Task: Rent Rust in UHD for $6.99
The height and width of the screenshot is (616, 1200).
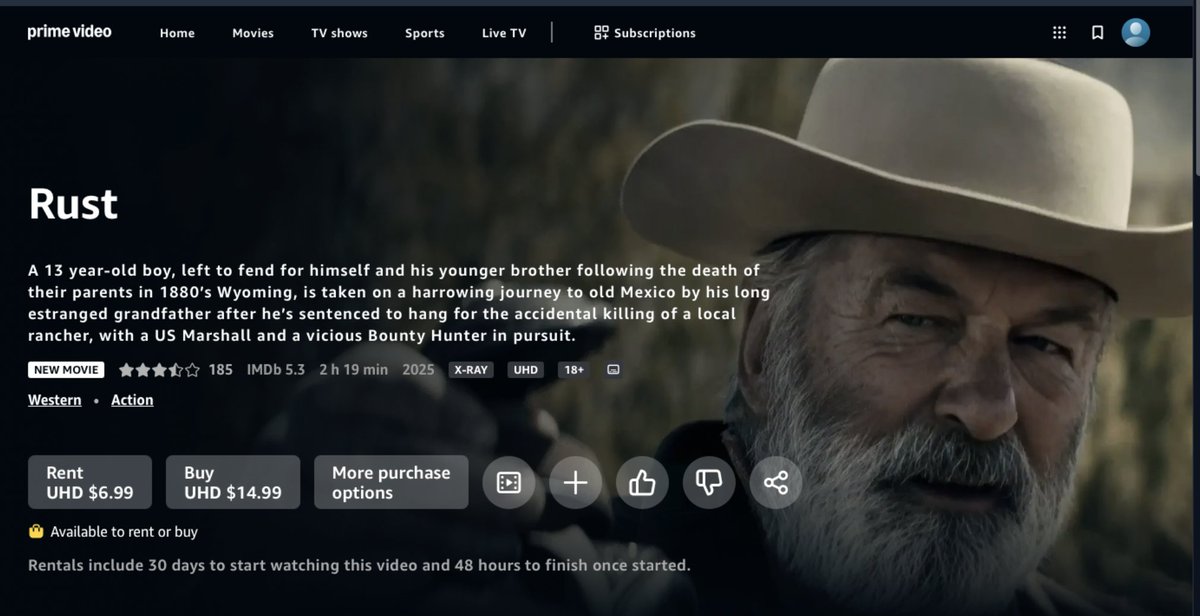Action: (90, 482)
